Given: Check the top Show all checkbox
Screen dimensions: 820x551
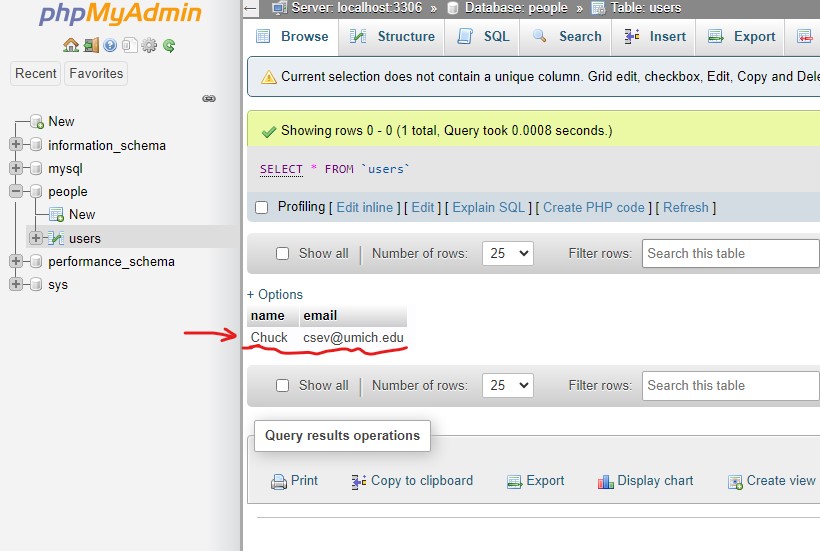Looking at the screenshot, I should (282, 254).
